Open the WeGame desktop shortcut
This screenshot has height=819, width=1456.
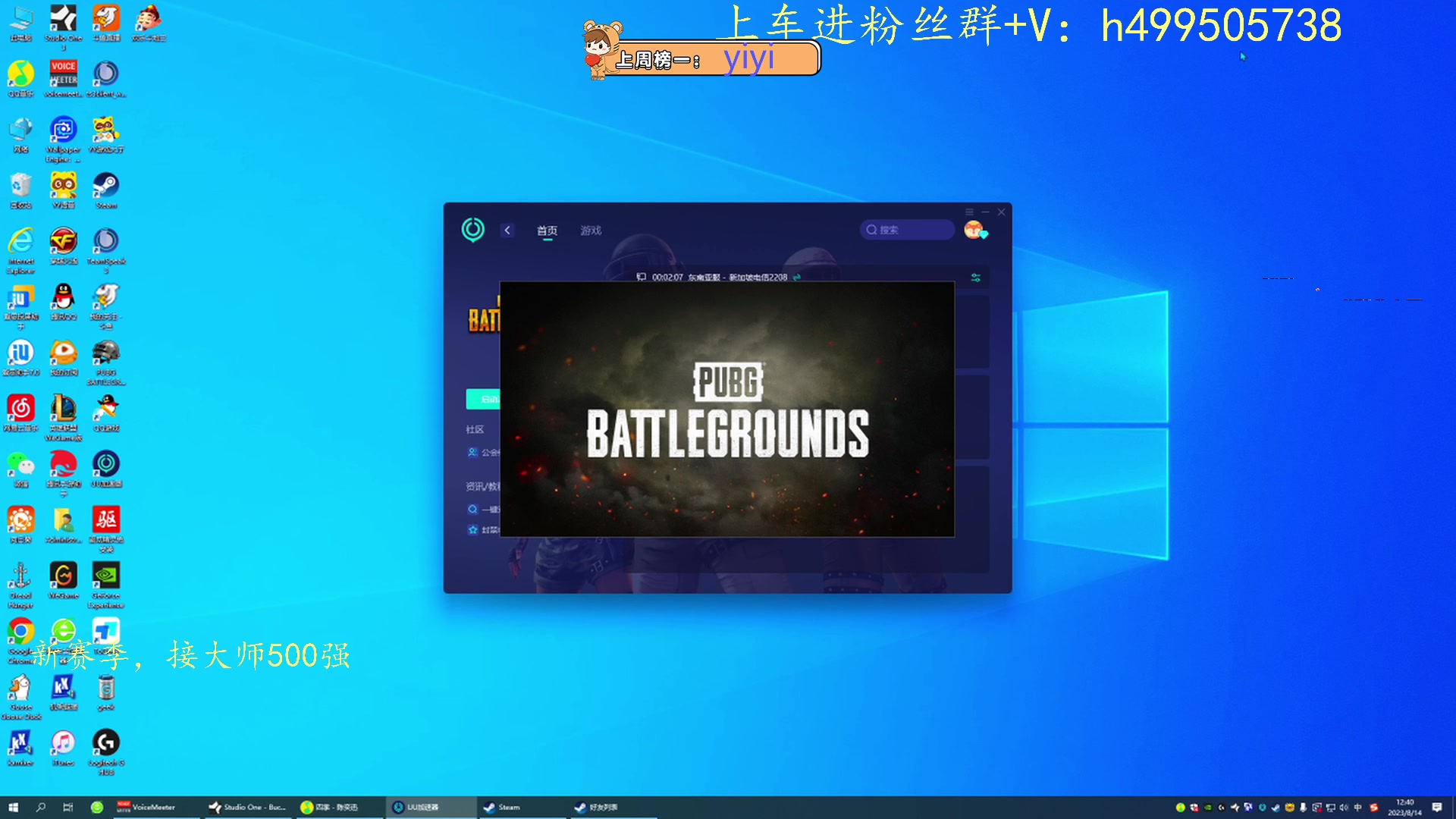click(64, 581)
